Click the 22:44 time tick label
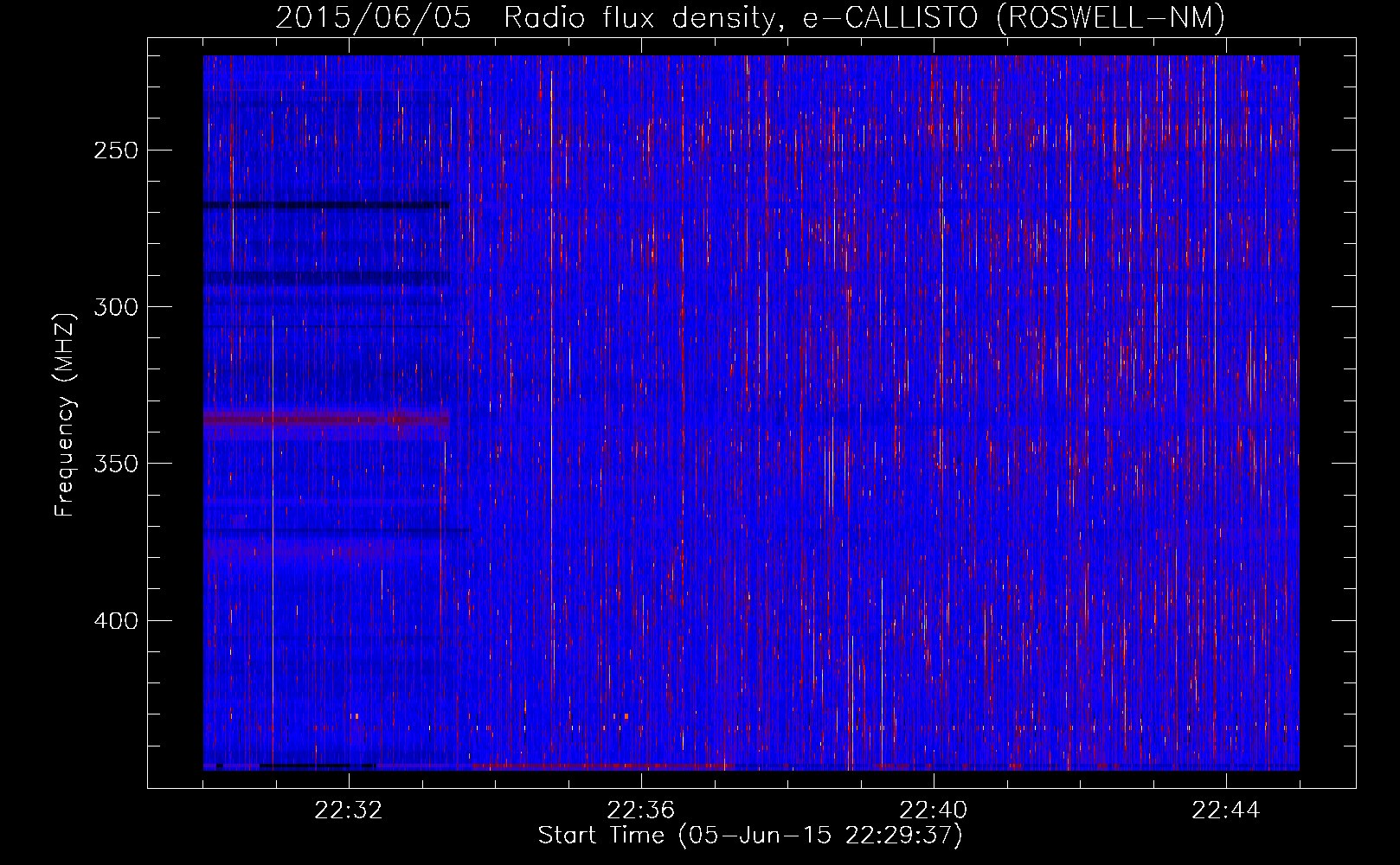Image resolution: width=1400 pixels, height=865 pixels. tap(1226, 811)
